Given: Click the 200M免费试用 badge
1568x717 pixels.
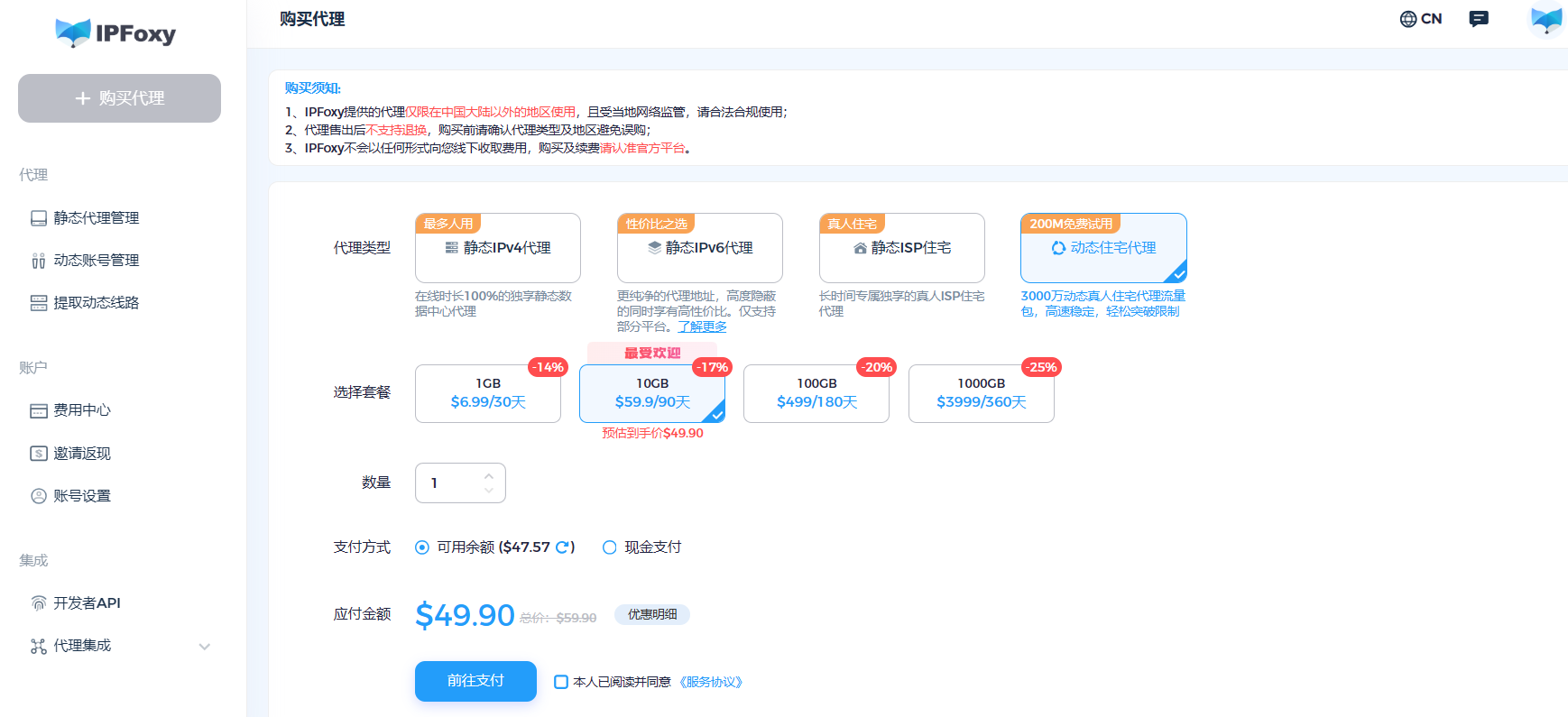Looking at the screenshot, I should tap(1071, 224).
